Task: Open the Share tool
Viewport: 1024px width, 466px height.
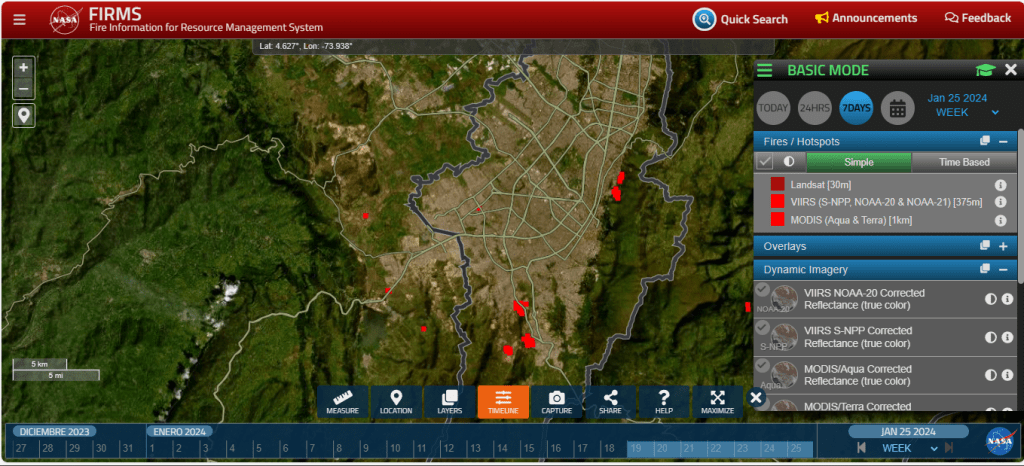Action: (x=611, y=401)
